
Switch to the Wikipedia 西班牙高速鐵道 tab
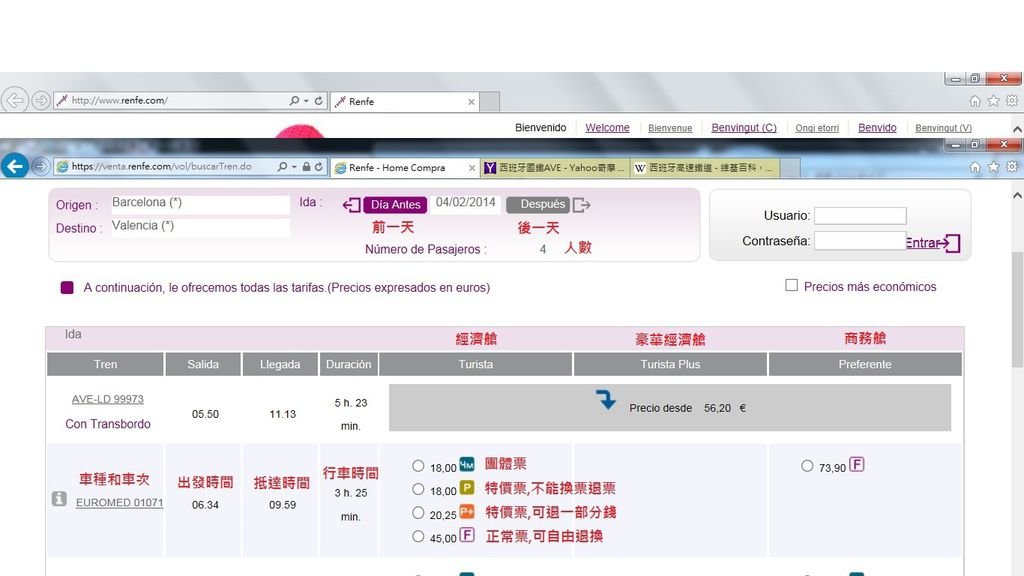click(705, 168)
